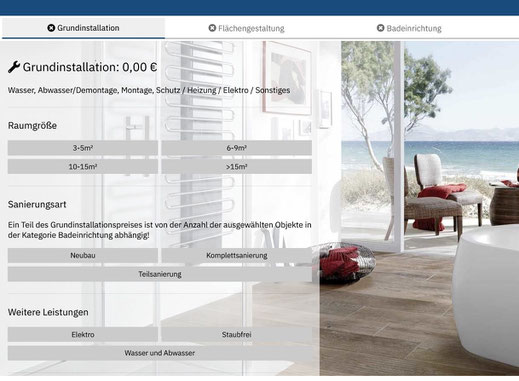The width and height of the screenshot is (519, 381).
Task: Select Neubau as Sanierungsart
Action: click(83, 256)
